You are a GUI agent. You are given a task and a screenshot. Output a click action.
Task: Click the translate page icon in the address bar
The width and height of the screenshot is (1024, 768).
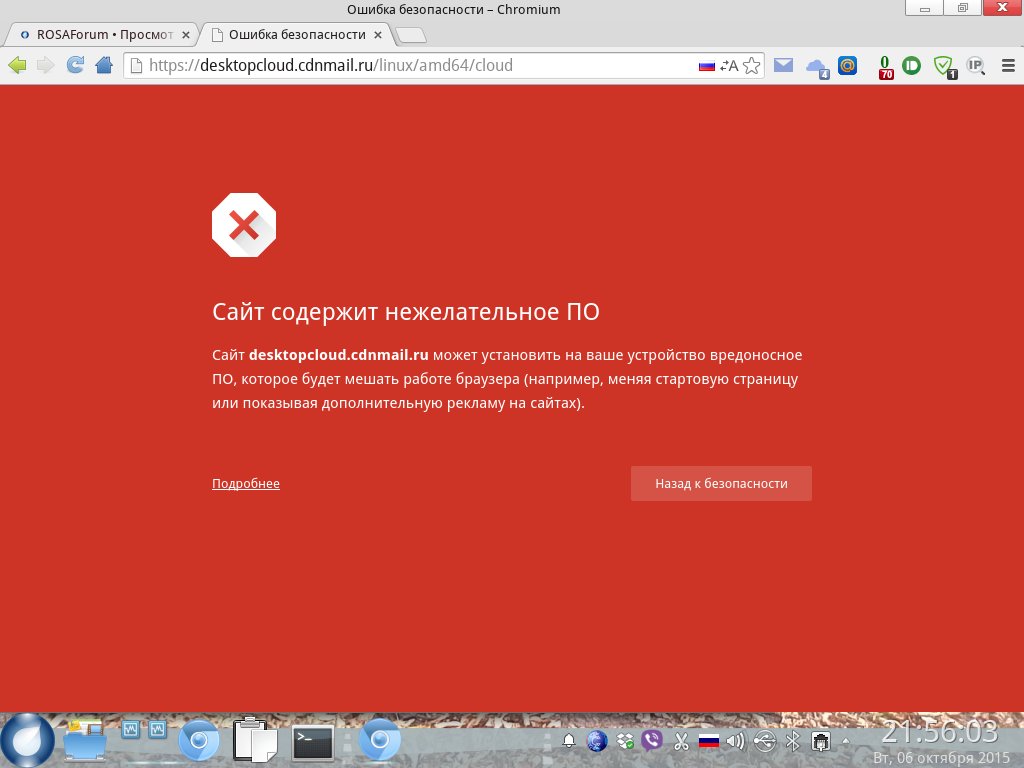point(729,65)
